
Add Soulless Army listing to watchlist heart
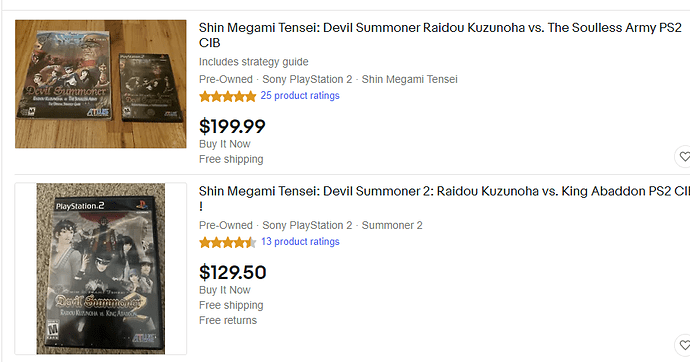point(683,156)
